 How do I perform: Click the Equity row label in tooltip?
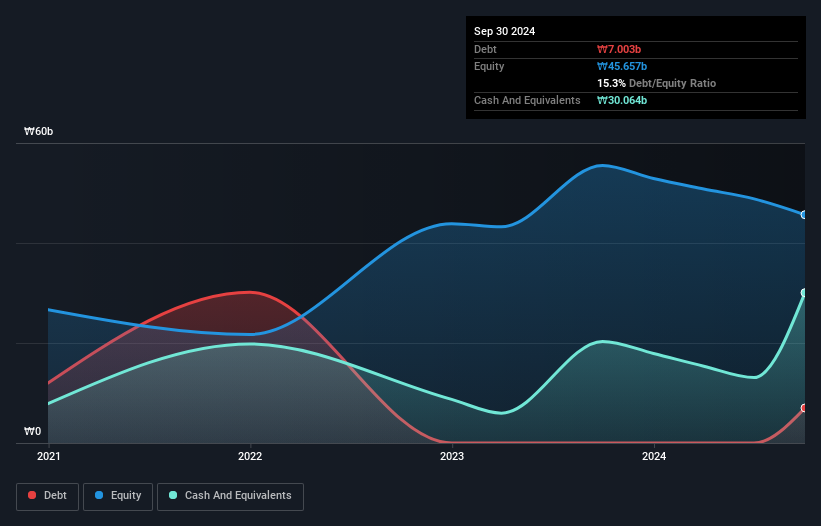[489, 66]
